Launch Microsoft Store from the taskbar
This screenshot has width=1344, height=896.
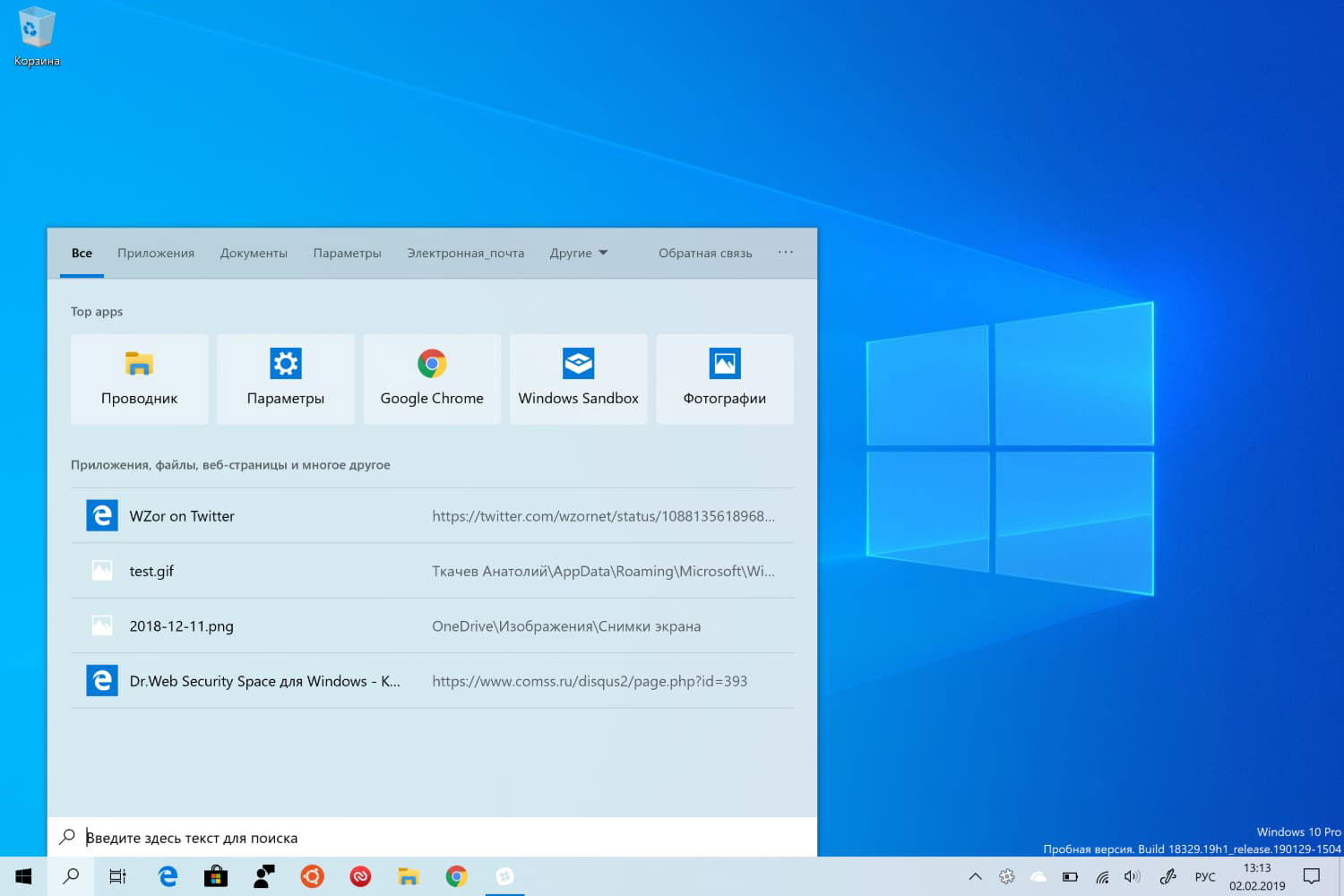[216, 876]
